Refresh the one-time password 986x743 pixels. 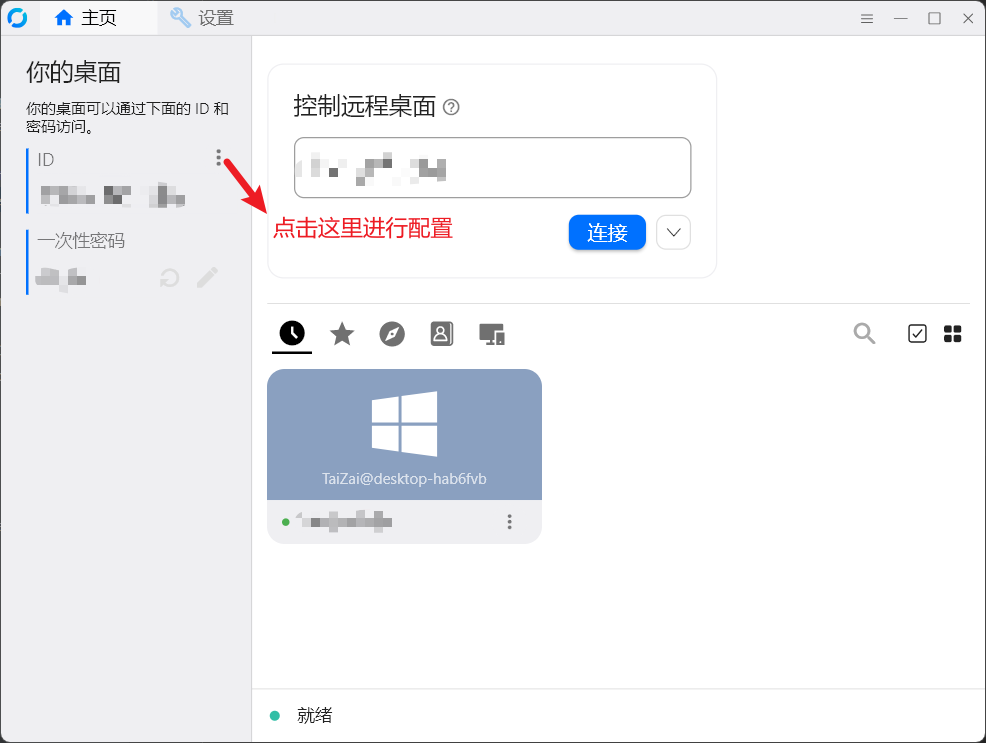point(169,277)
